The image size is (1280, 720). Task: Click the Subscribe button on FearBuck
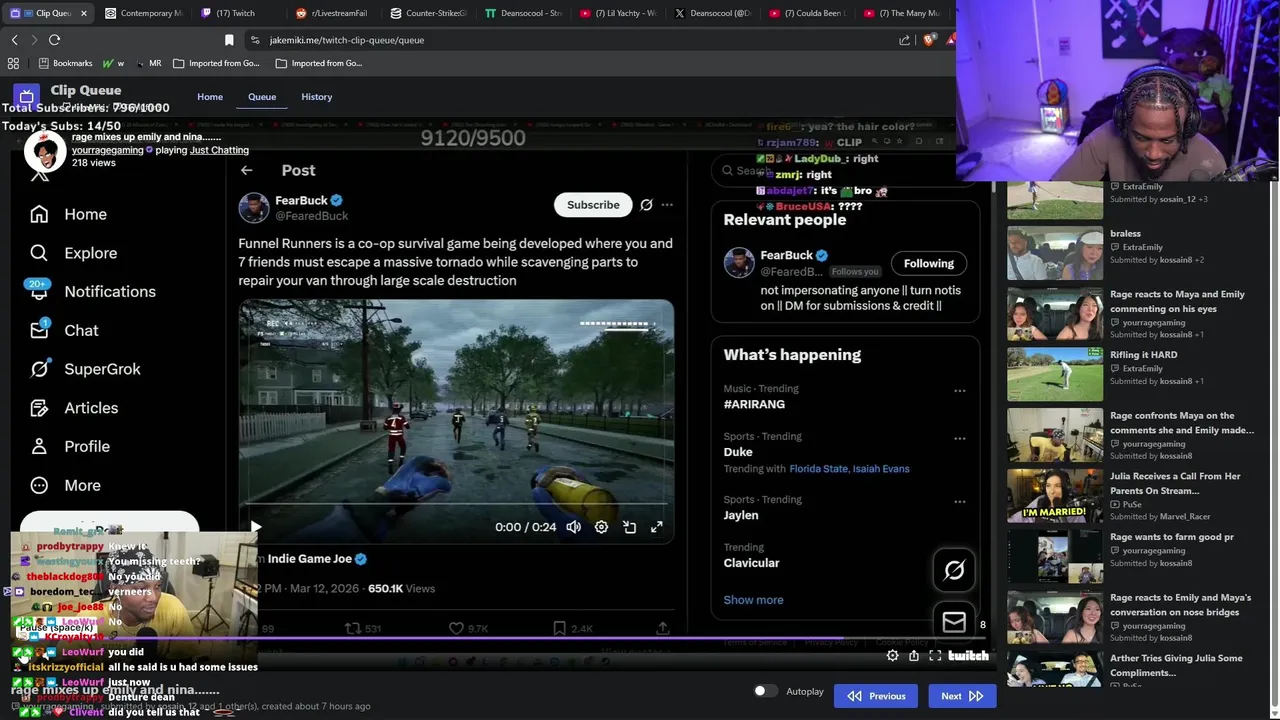(x=593, y=205)
